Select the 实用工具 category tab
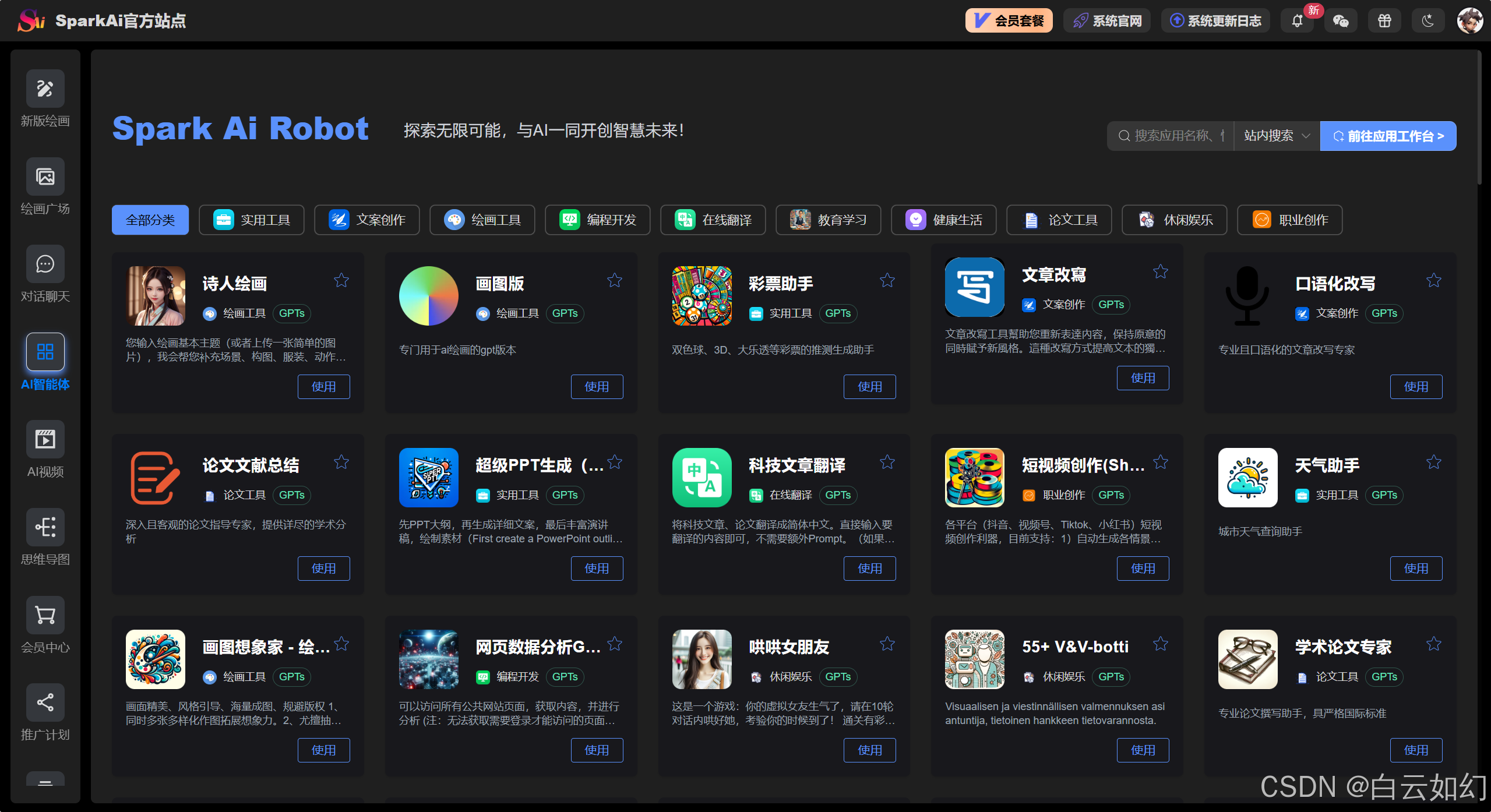1491x812 pixels. 252,220
